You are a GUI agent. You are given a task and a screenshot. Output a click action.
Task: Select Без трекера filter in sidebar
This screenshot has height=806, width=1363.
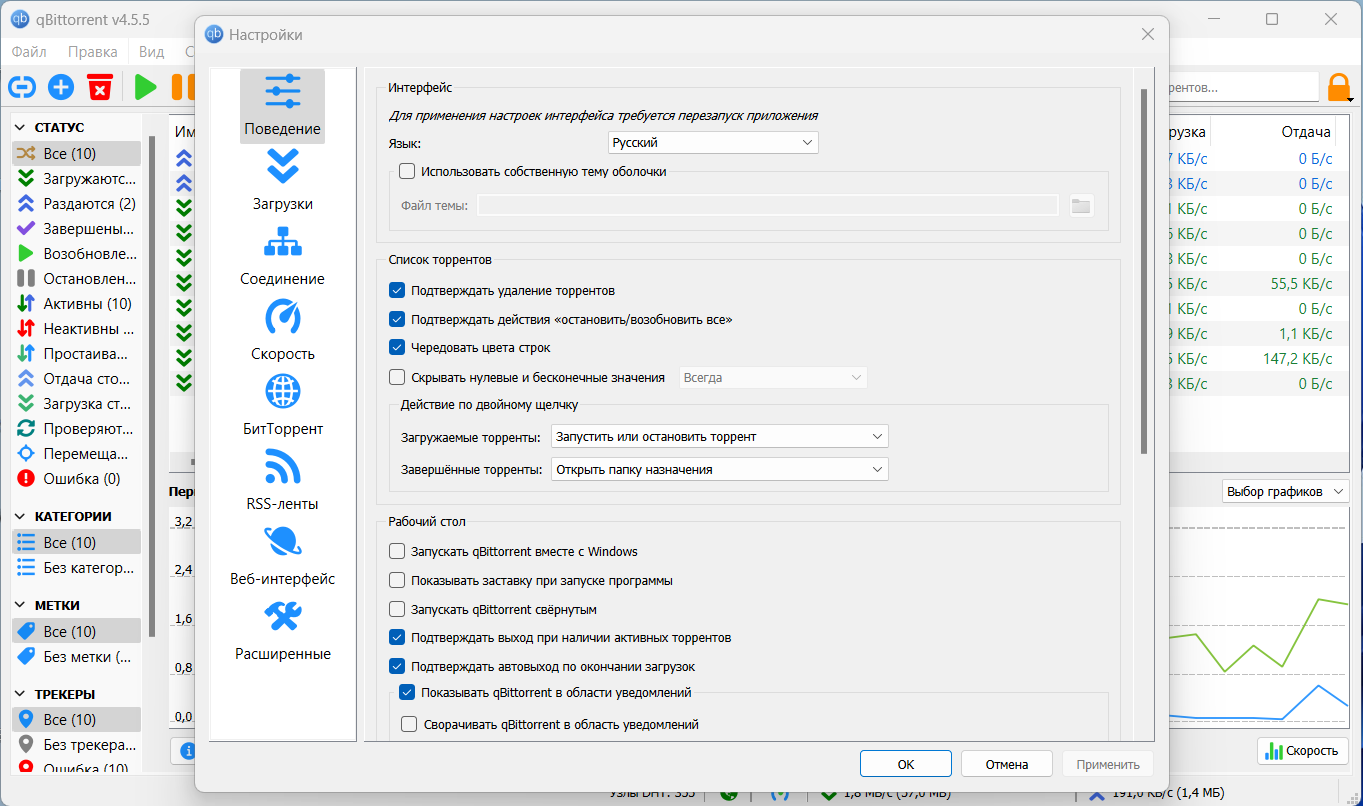77,744
